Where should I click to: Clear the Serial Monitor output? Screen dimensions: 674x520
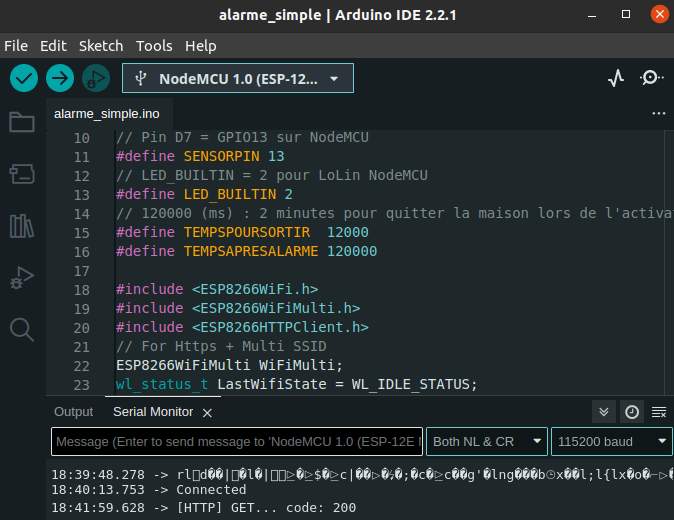(x=659, y=412)
